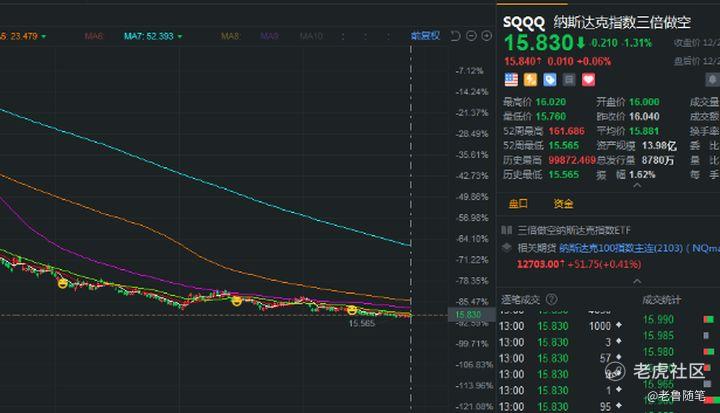Collapse the quote details with the chevron

tap(637, 186)
